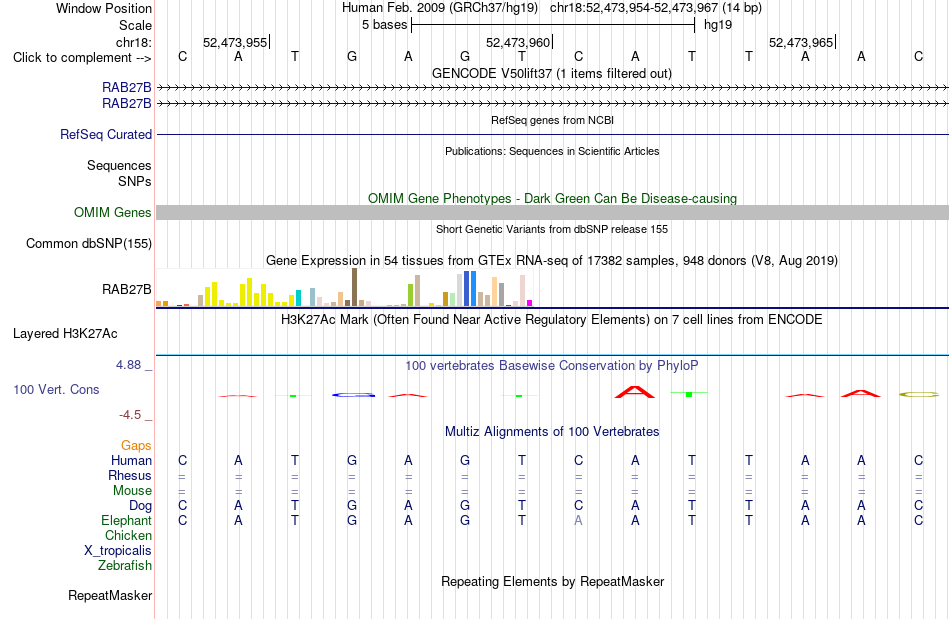Open 'Repeating Elements by RepeatMasker' track title
This screenshot has height=619, width=950.
pyautogui.click(x=552, y=581)
